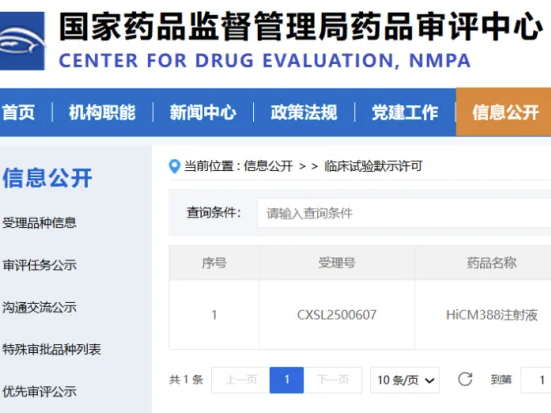Viewport: 551px width, 413px height.
Task: Open 新闻中心 navigation tab
Action: coord(203,112)
